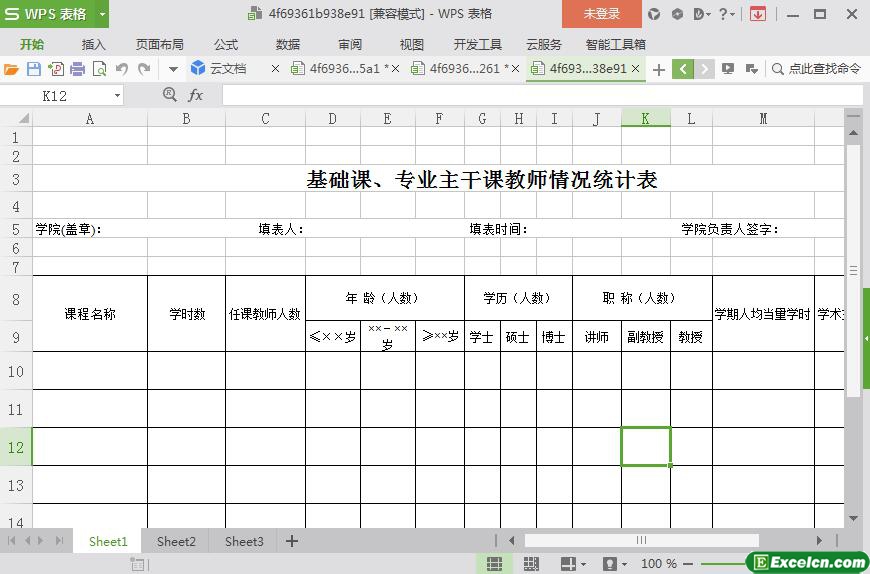The height and width of the screenshot is (574, 870).
Task: Switch to Sheet2 tab
Action: pos(176,541)
